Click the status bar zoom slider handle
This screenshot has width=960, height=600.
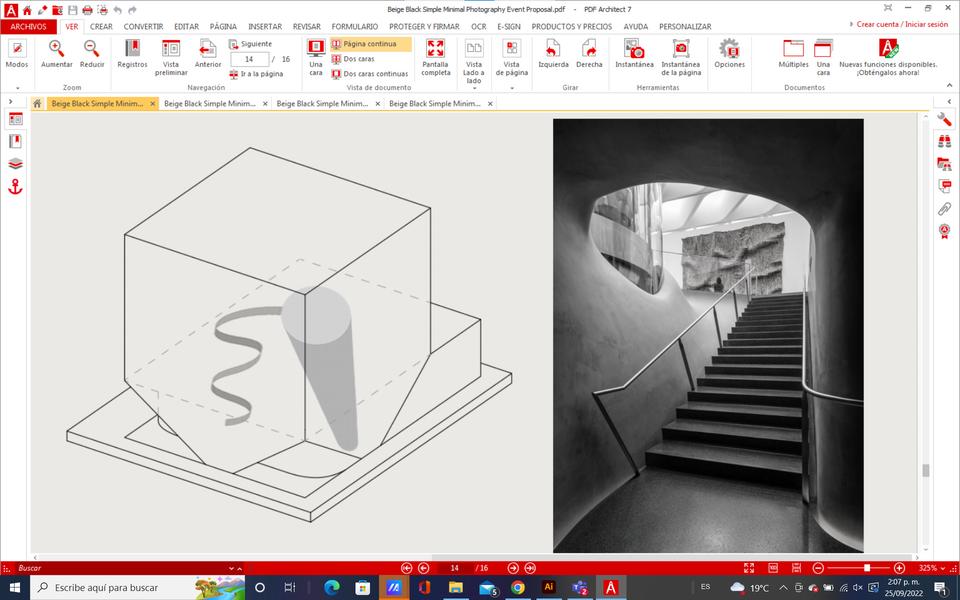867,568
